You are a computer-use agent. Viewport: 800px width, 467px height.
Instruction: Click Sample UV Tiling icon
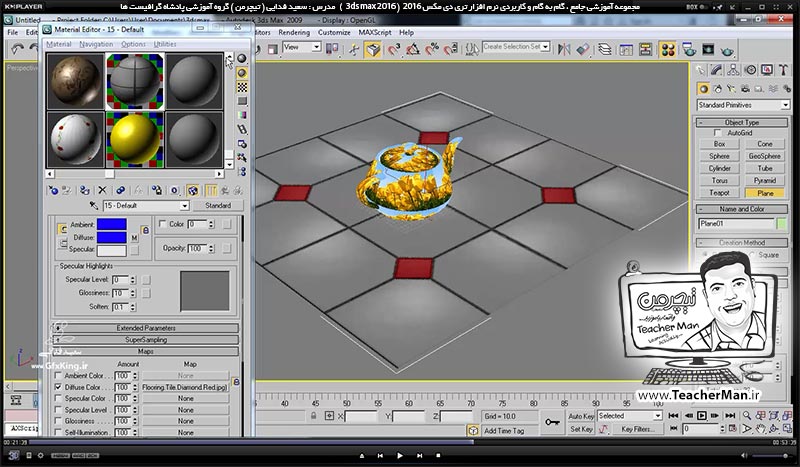[242, 101]
